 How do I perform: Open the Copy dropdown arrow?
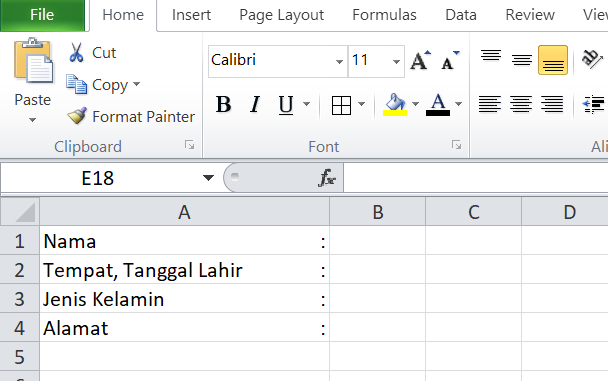coord(136,84)
